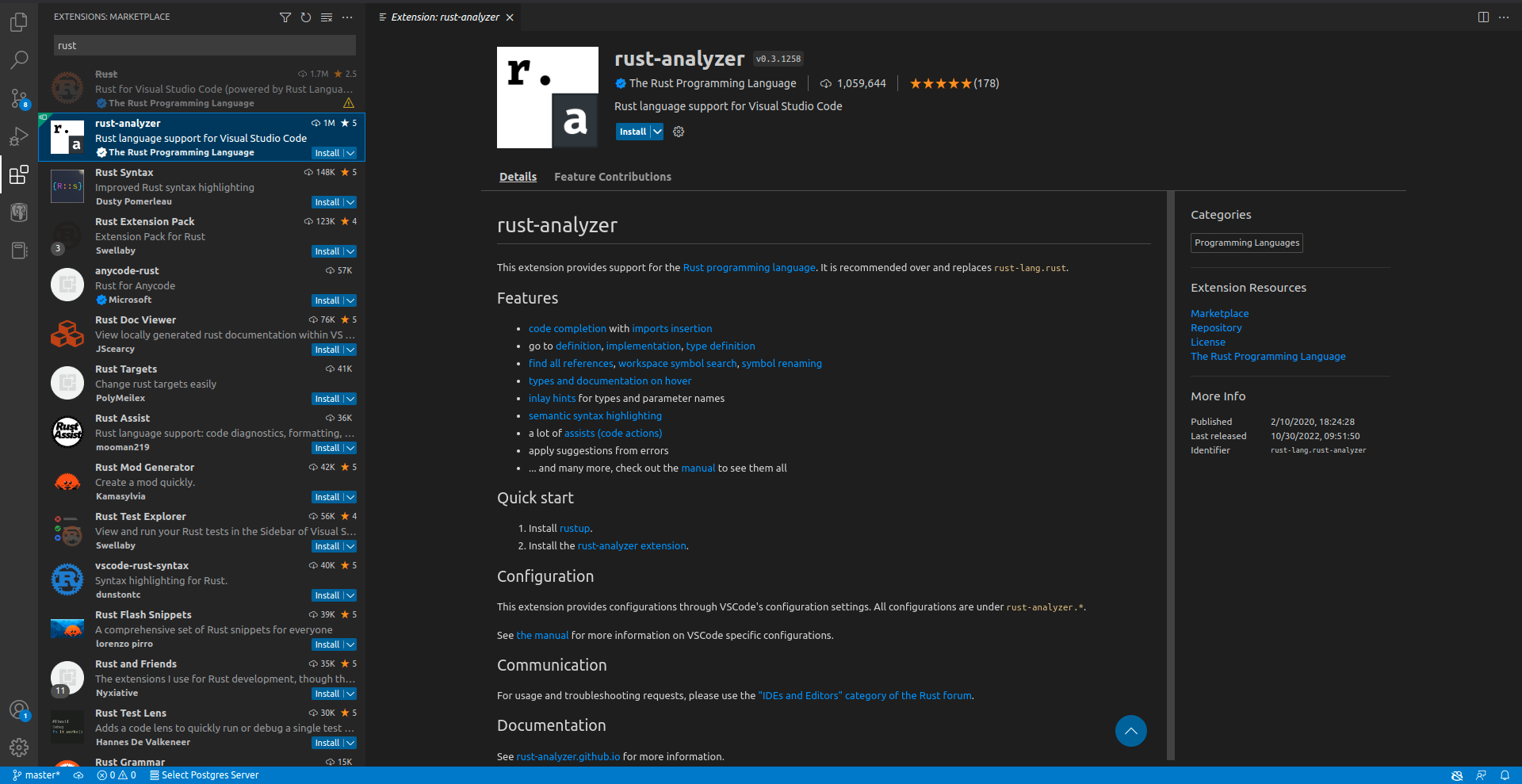Open the rustup link in Quick start
Screen dimensions: 1522x784
click(575, 529)
